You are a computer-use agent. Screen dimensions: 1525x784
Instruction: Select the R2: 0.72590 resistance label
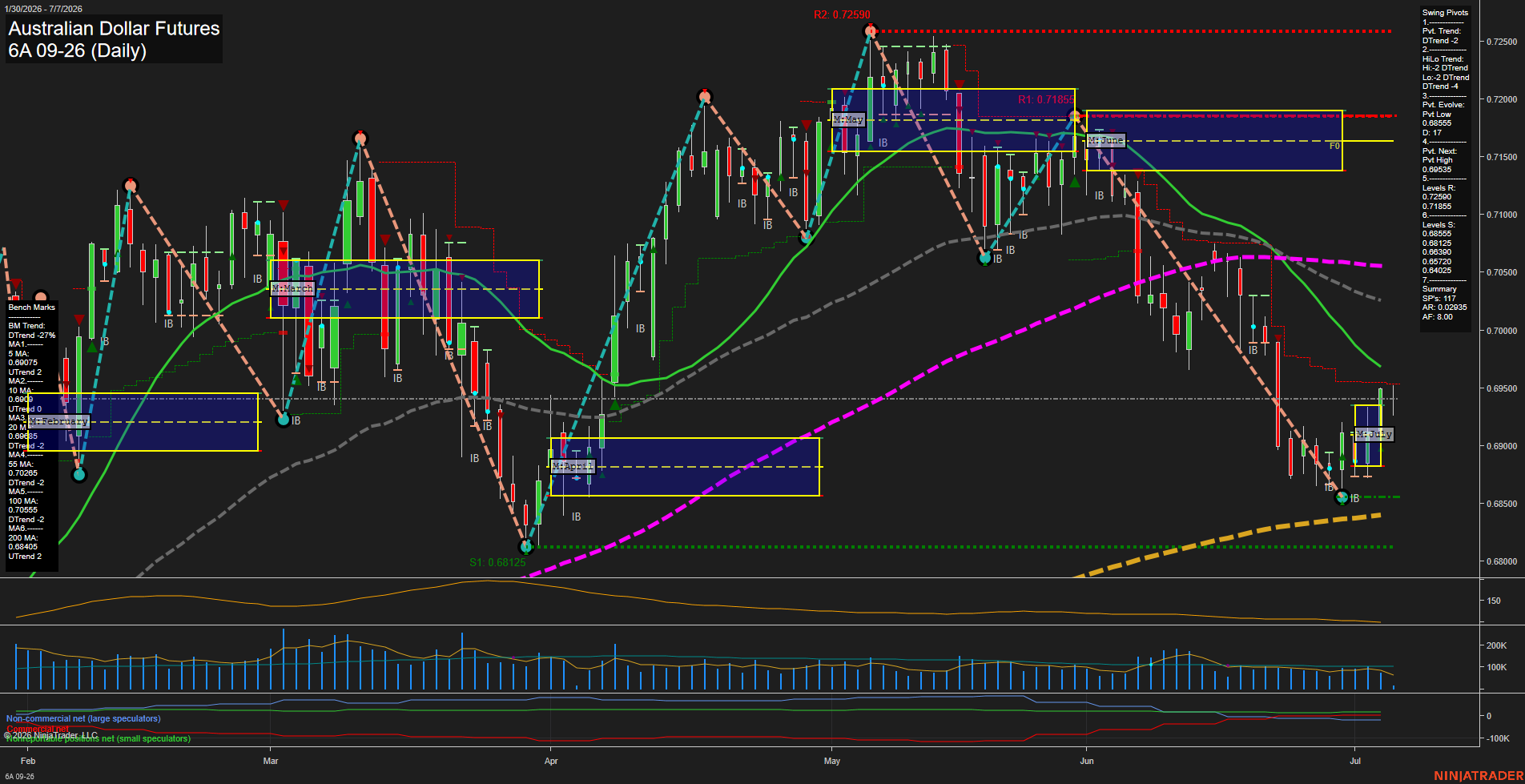842,14
